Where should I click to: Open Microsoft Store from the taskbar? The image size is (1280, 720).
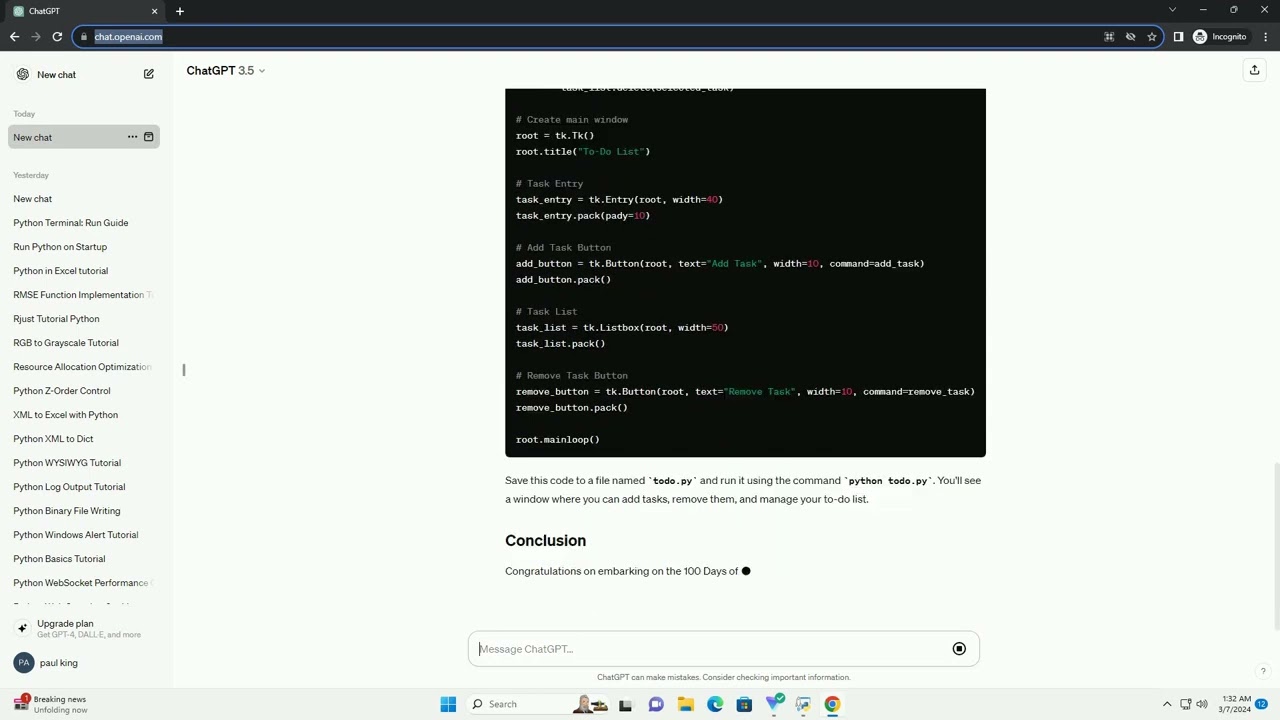pos(744,704)
